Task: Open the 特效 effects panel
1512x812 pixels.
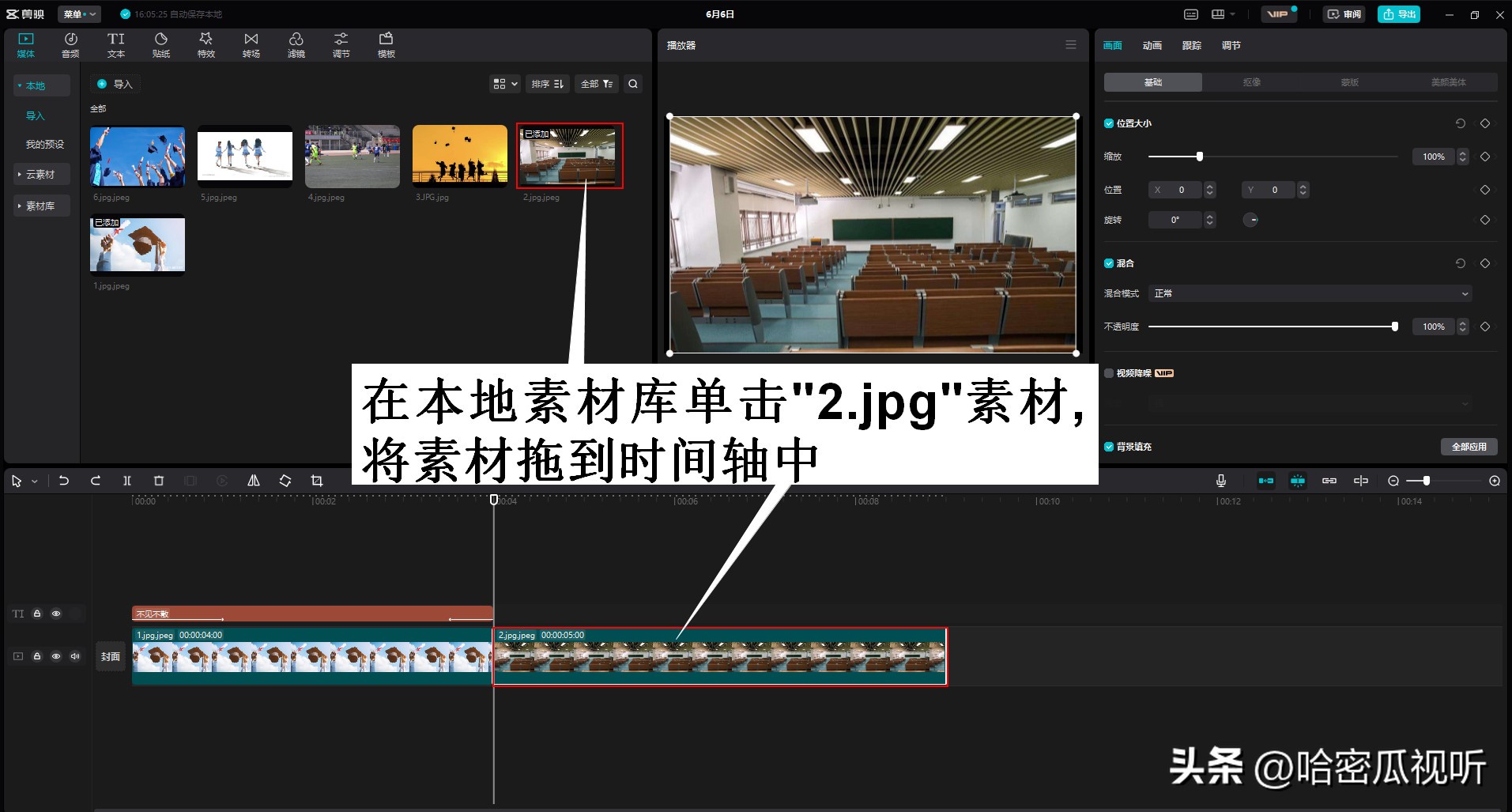Action: [205, 43]
